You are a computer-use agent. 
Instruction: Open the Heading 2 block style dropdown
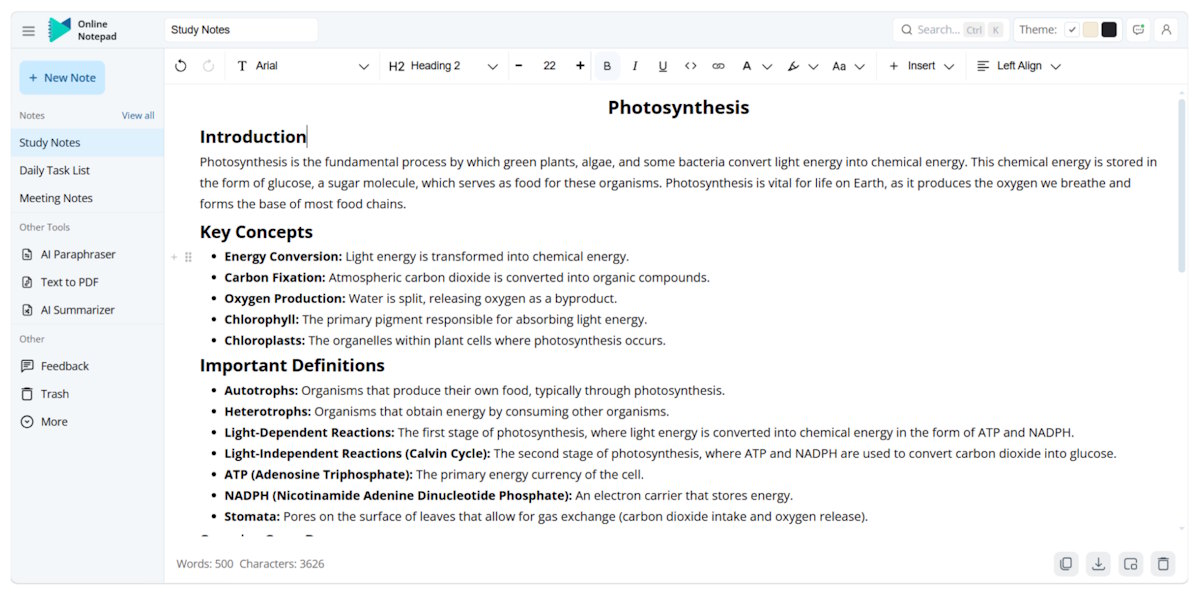point(443,66)
